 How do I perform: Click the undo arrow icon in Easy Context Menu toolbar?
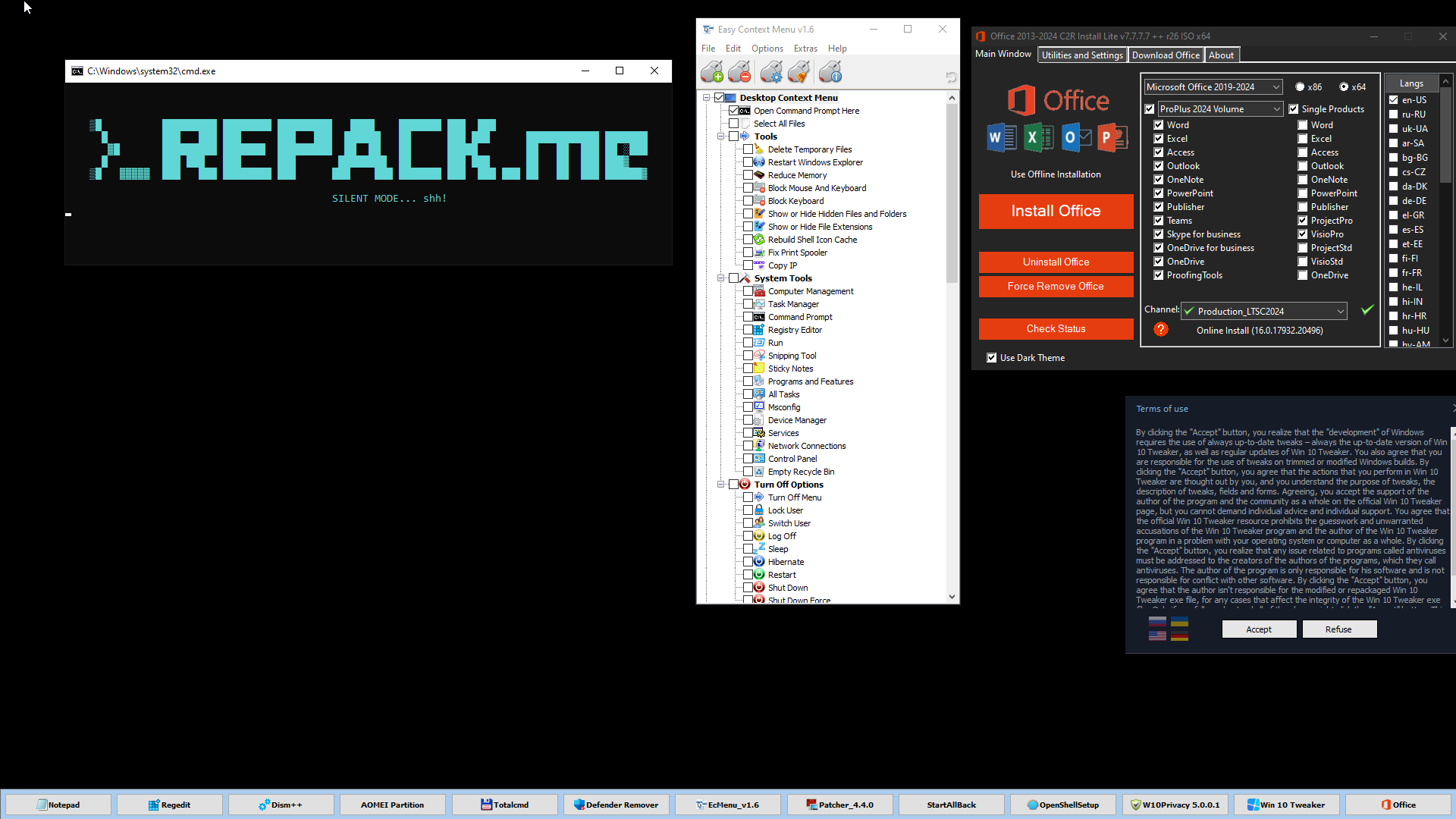951,77
